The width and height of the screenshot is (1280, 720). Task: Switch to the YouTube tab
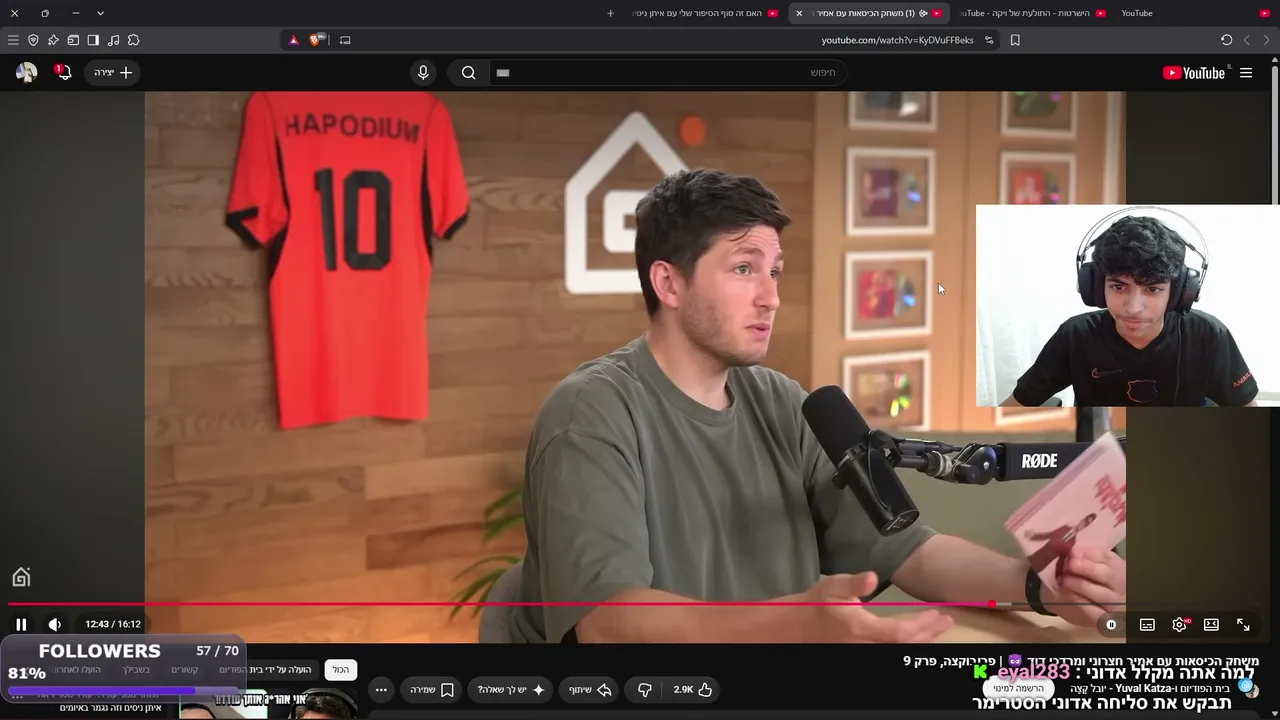click(1188, 13)
